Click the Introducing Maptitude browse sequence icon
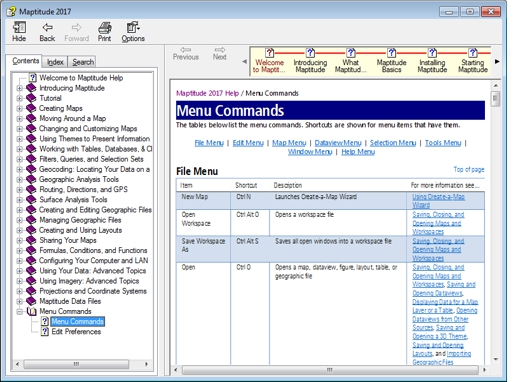 [310, 53]
